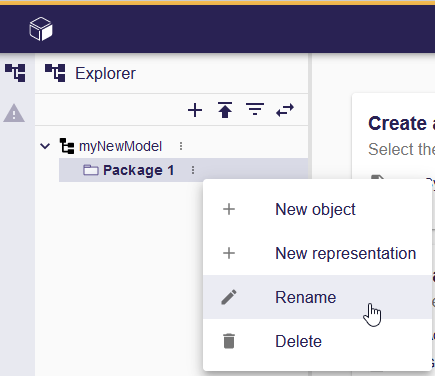Toggle explorer synchronization arrows icon
This screenshot has height=376, width=435.
pos(285,110)
